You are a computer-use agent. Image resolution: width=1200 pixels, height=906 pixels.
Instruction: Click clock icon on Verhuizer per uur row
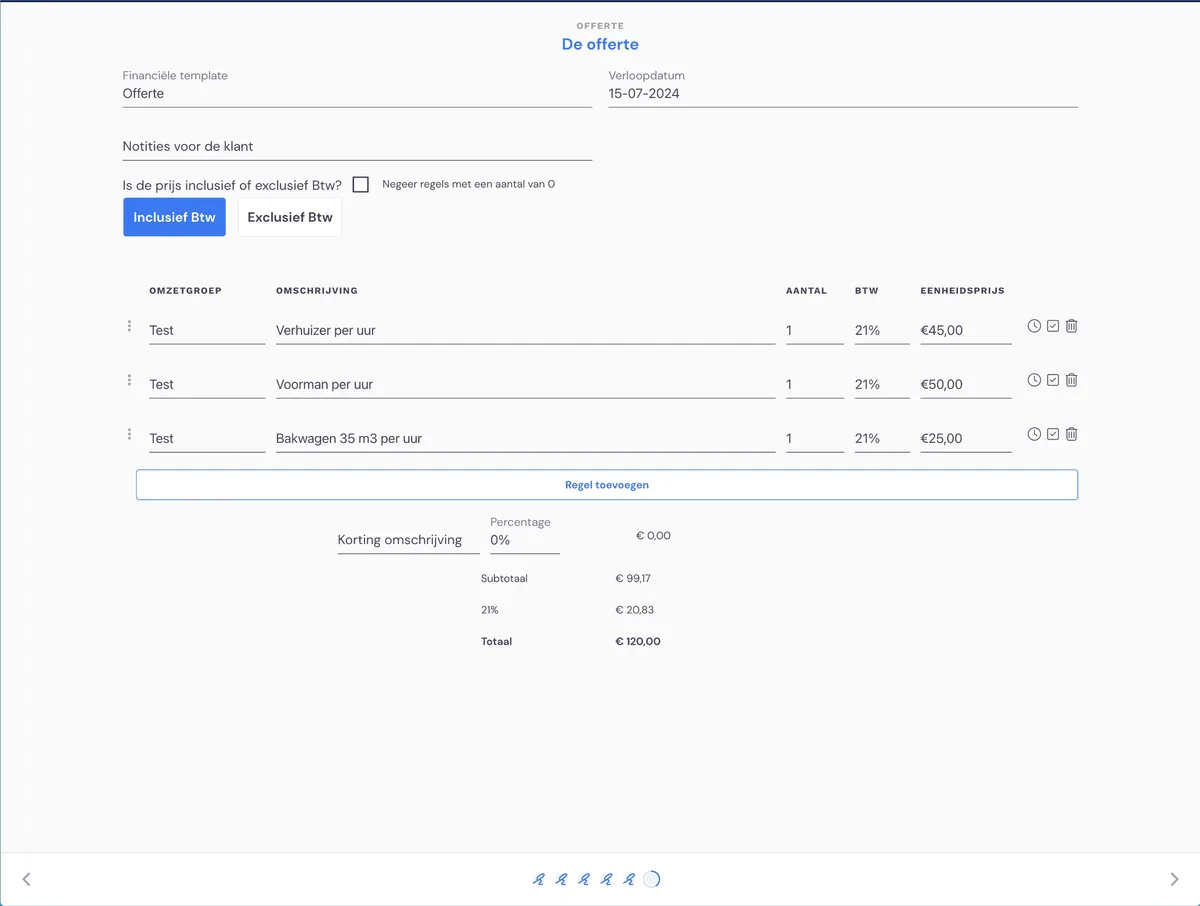point(1034,326)
